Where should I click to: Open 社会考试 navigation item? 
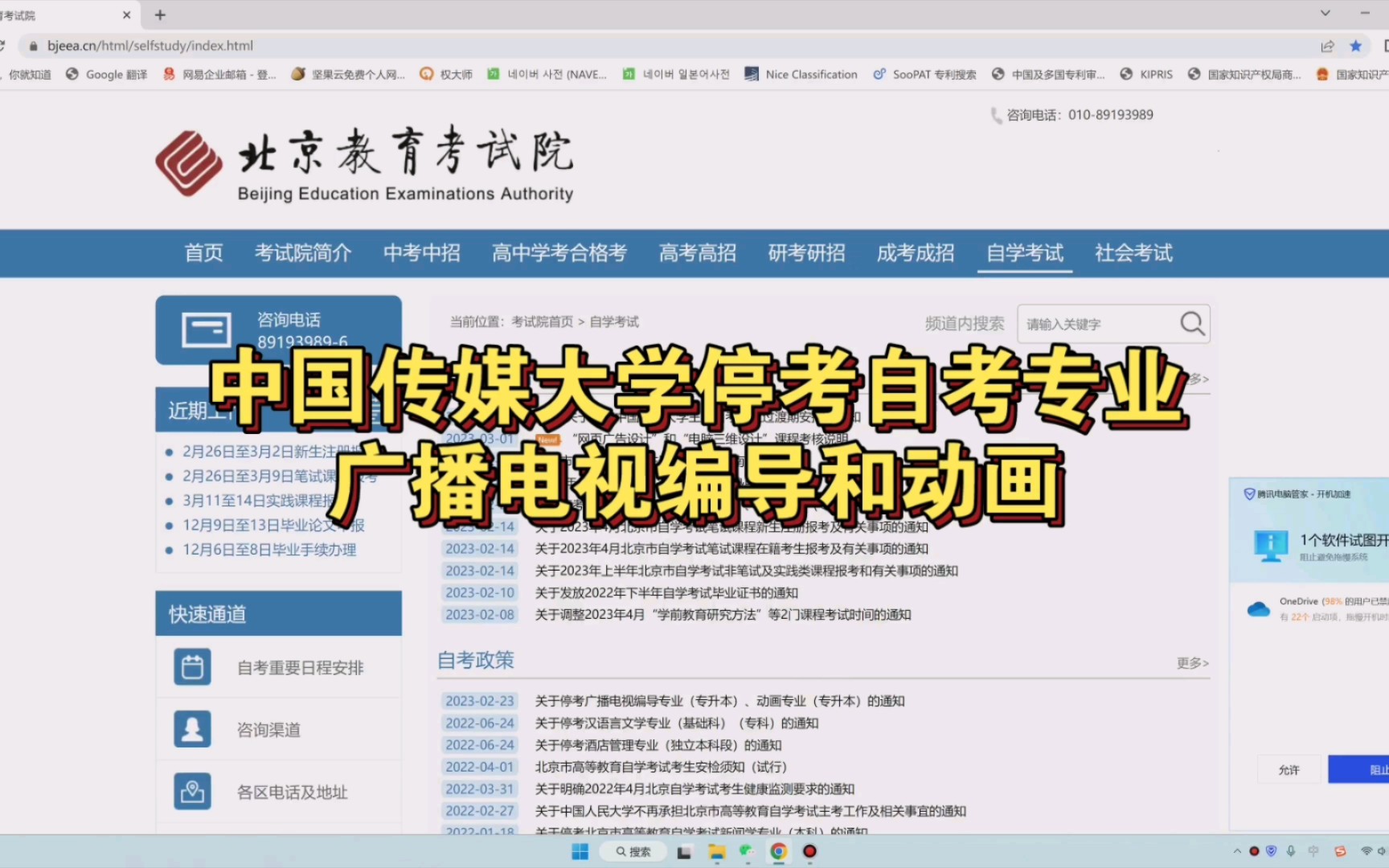(x=1134, y=253)
